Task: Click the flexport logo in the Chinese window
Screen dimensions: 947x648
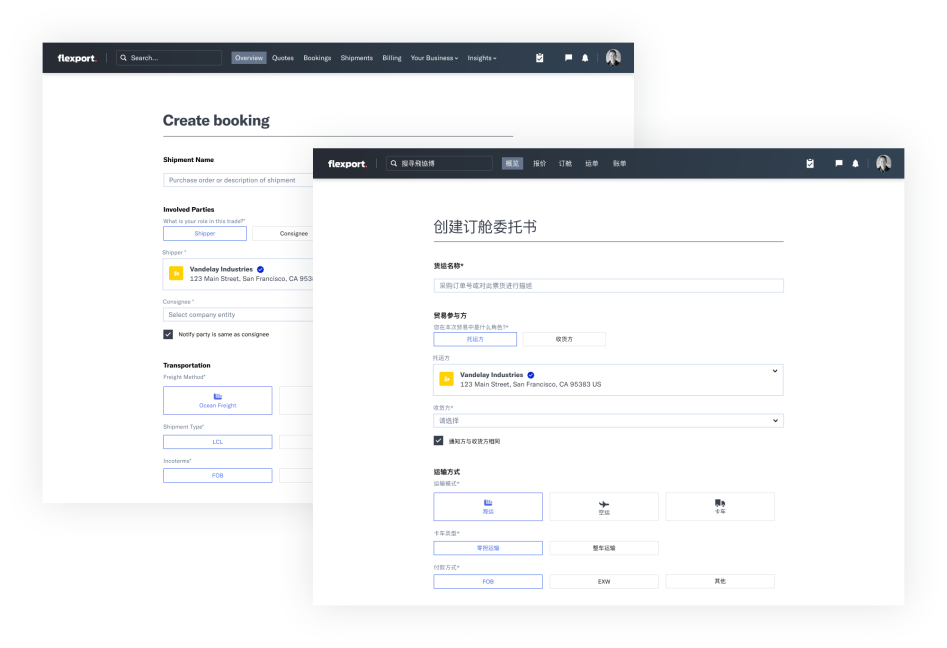Action: click(347, 164)
